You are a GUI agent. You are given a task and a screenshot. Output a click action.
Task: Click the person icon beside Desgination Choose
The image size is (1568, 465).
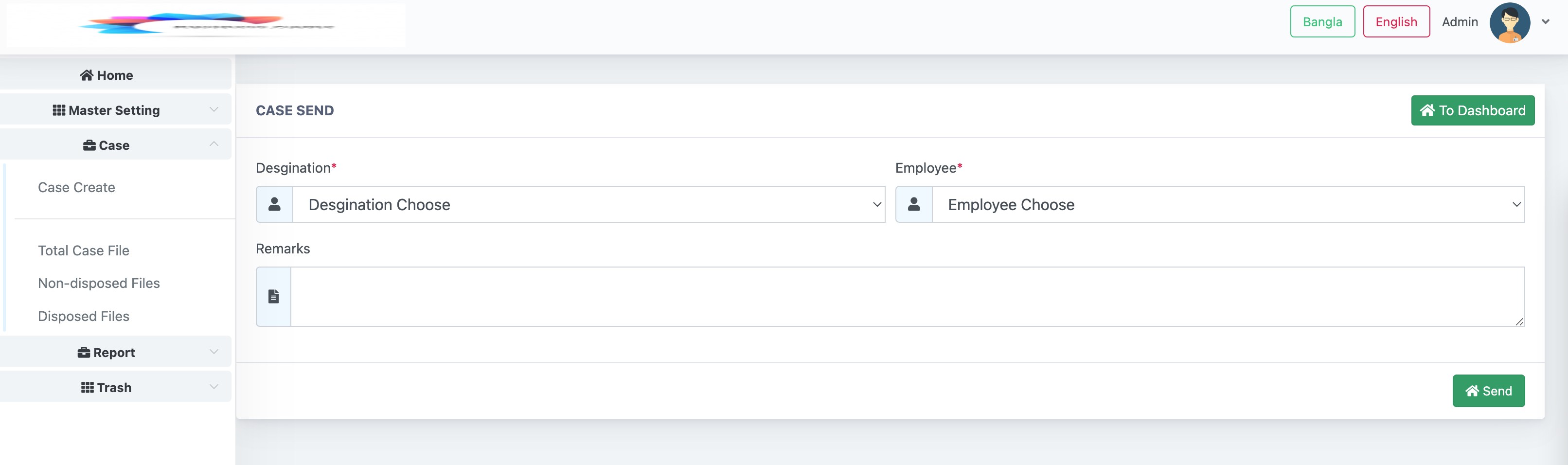274,204
